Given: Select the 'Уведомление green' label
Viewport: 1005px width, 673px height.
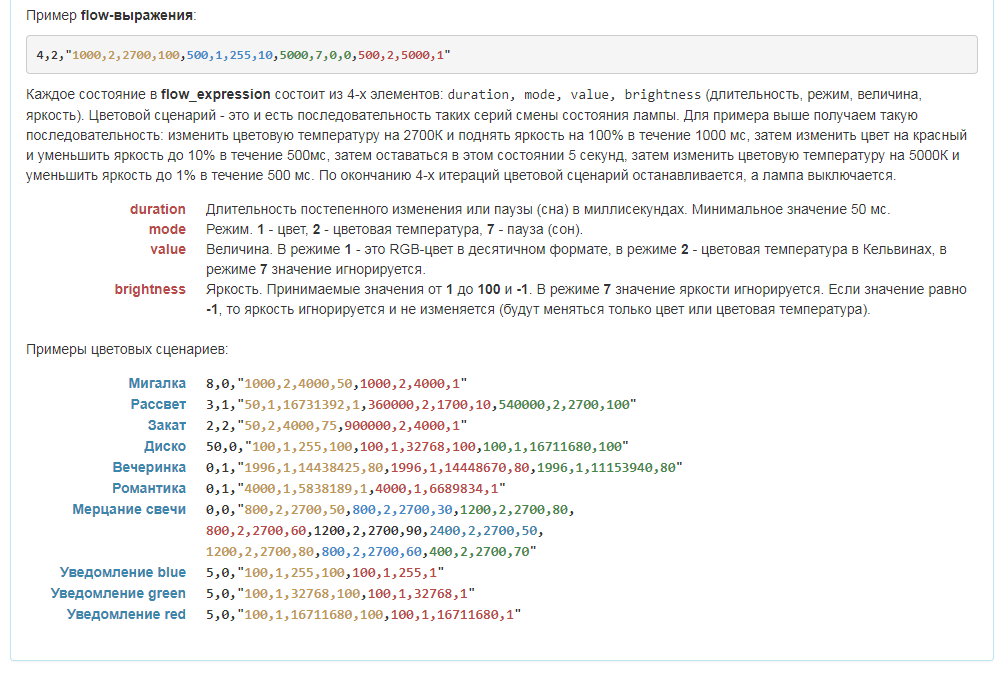Looking at the screenshot, I should tap(118, 593).
